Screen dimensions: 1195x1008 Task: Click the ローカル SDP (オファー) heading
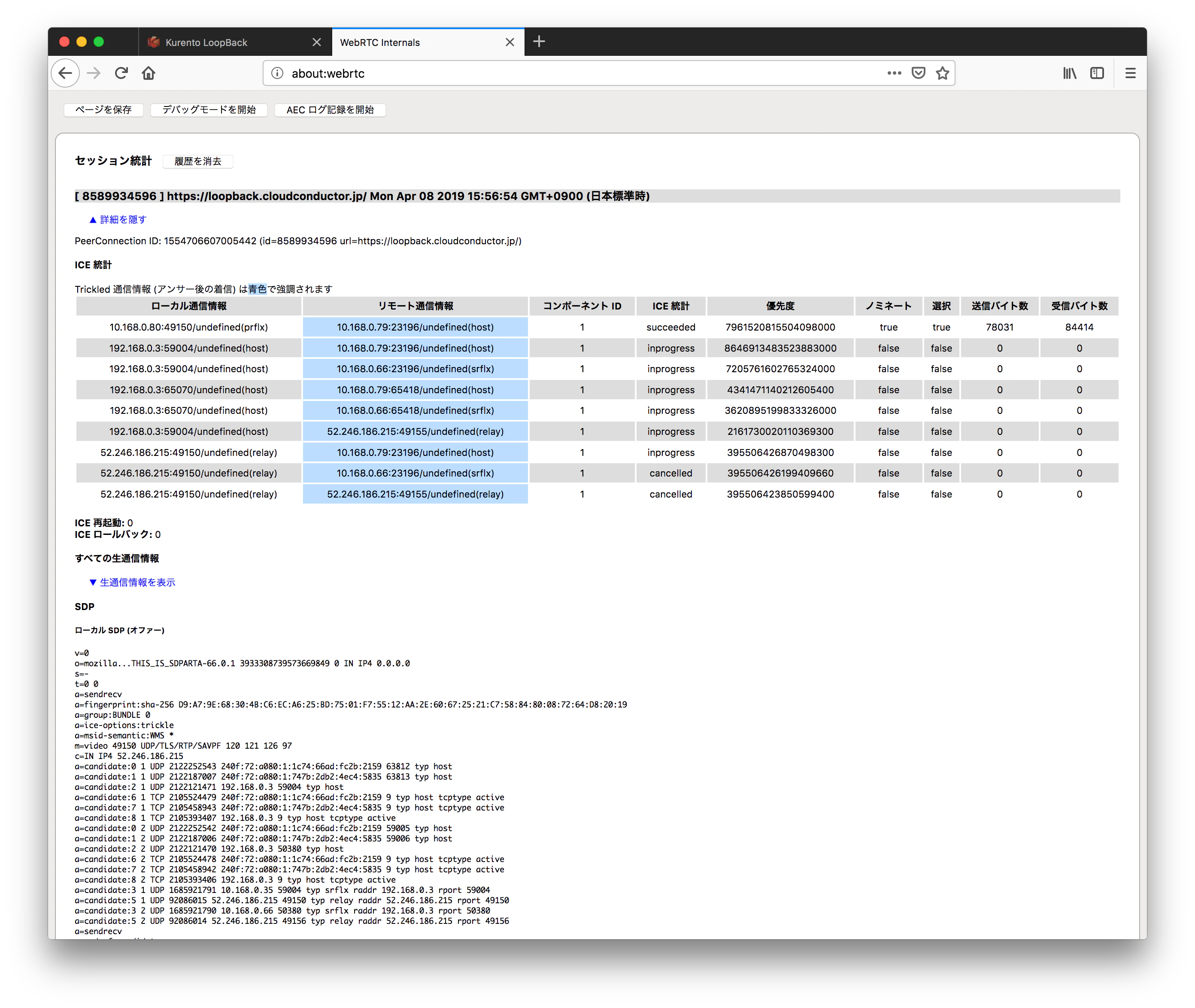click(119, 630)
